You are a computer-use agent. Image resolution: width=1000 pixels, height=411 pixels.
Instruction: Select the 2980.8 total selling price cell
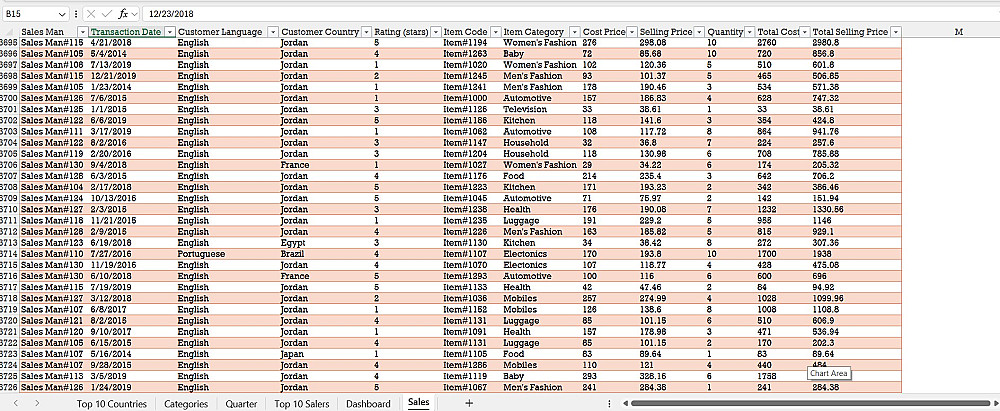click(x=856, y=43)
